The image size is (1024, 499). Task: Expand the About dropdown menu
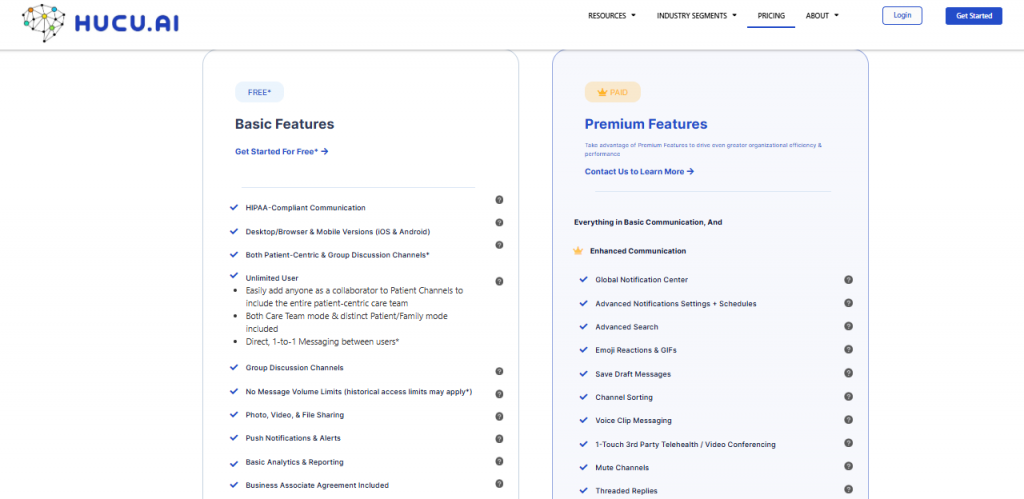822,16
